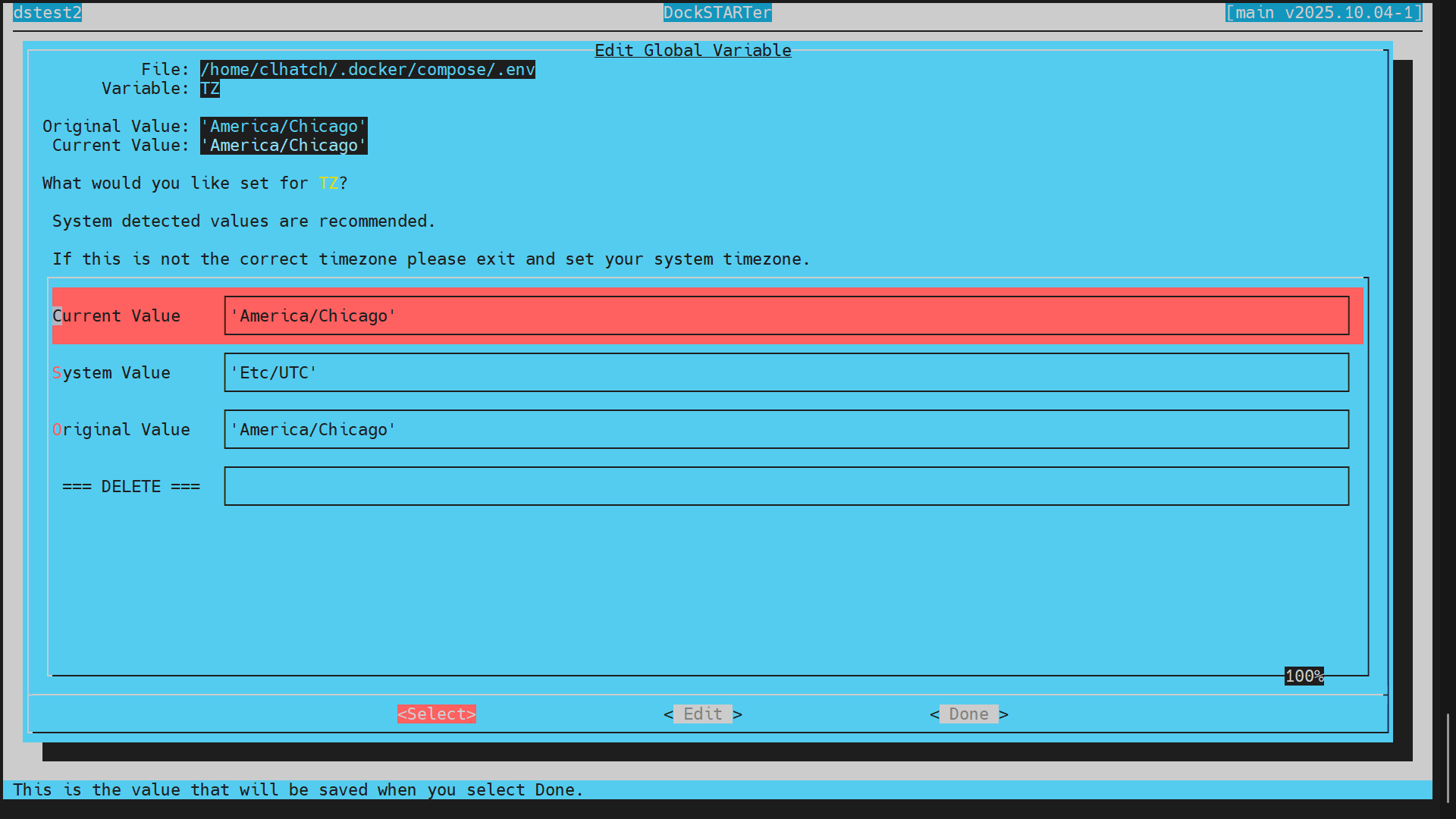Select the System Value menu row
The height and width of the screenshot is (819, 1456).
tap(111, 372)
